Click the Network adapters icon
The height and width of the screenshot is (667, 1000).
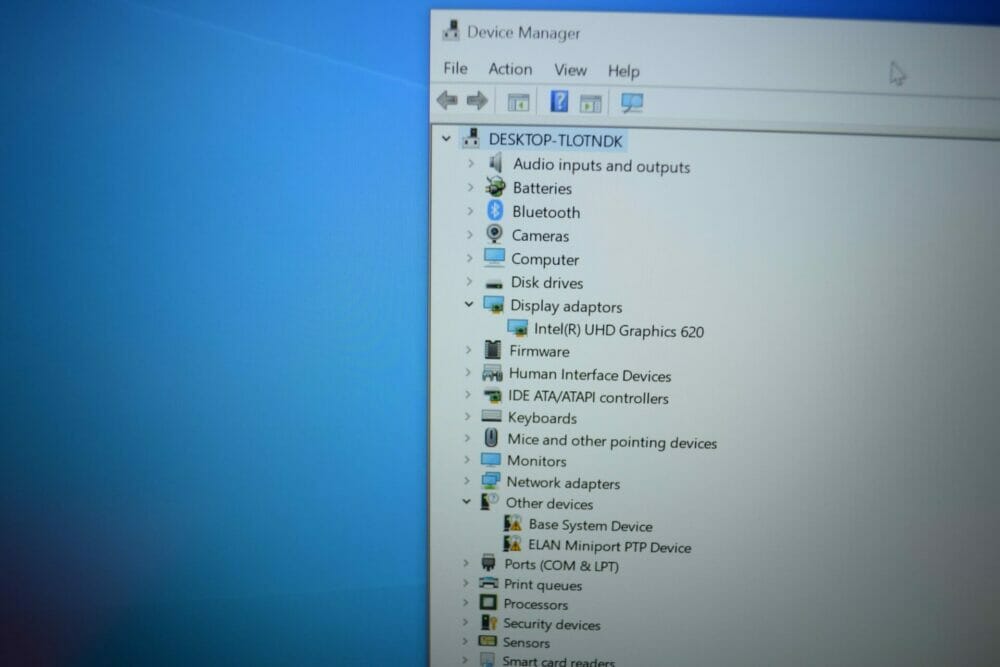point(490,481)
